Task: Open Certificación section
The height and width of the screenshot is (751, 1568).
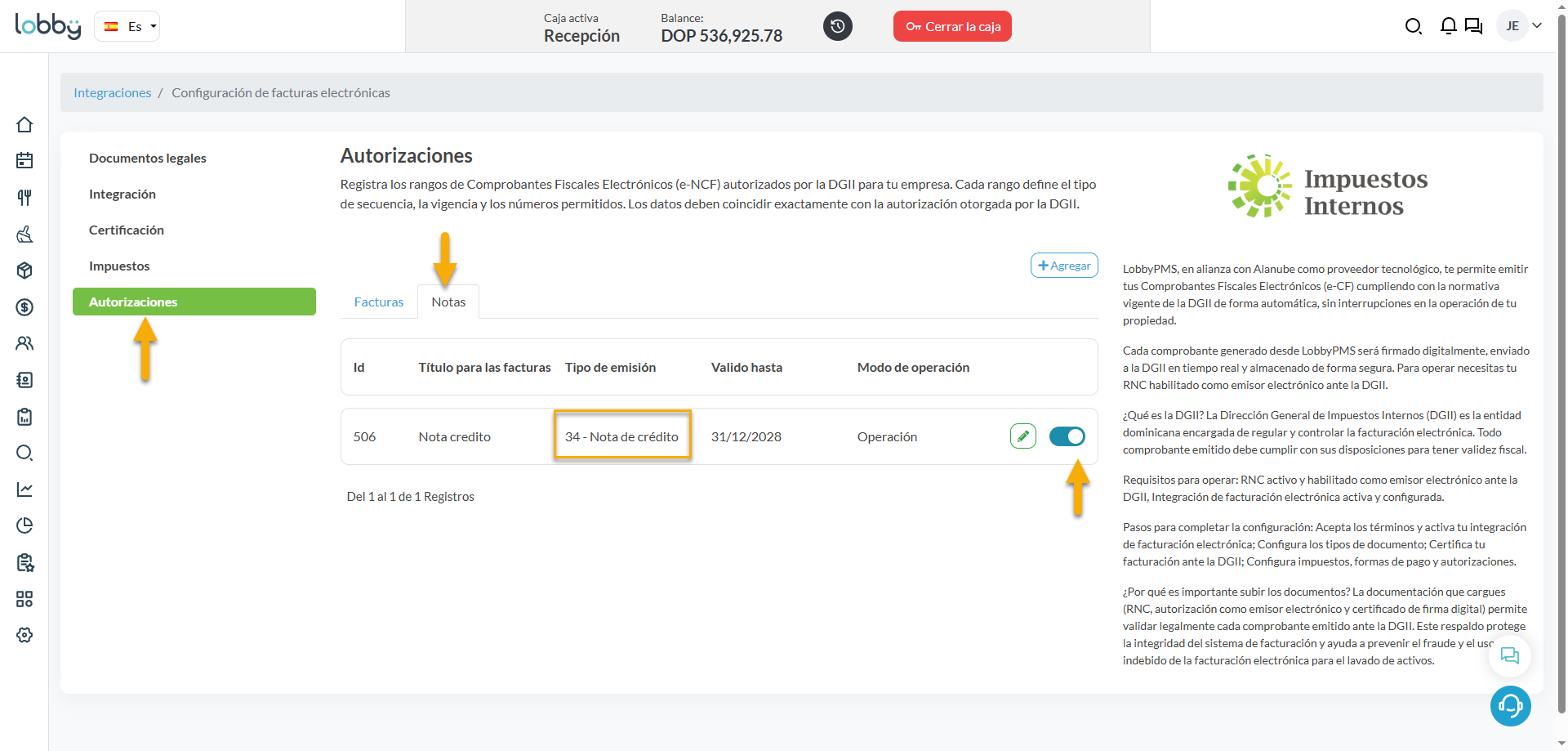Action: point(126,230)
